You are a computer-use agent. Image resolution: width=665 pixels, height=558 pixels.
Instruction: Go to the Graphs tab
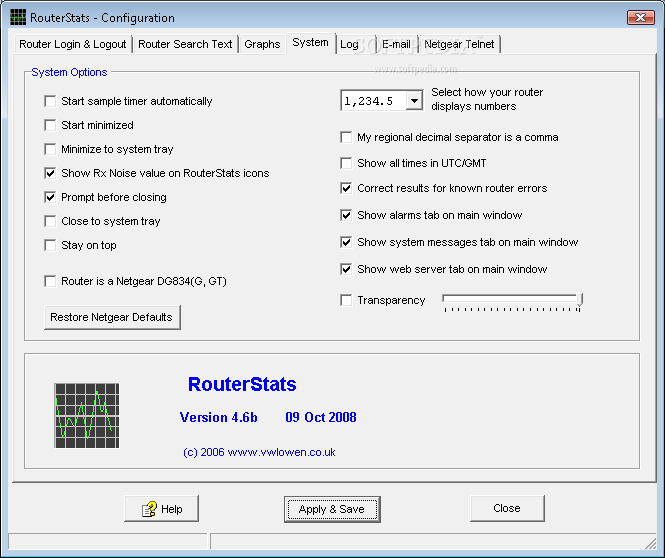coord(262,44)
